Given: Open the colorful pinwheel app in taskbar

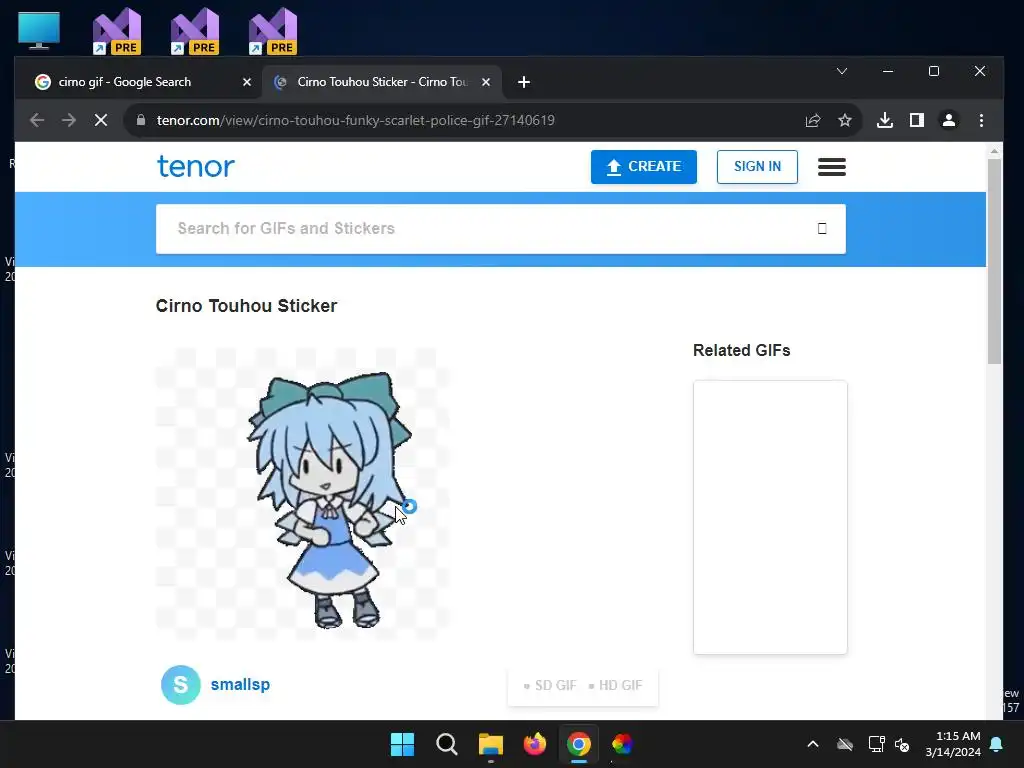Looking at the screenshot, I should pyautogui.click(x=622, y=744).
